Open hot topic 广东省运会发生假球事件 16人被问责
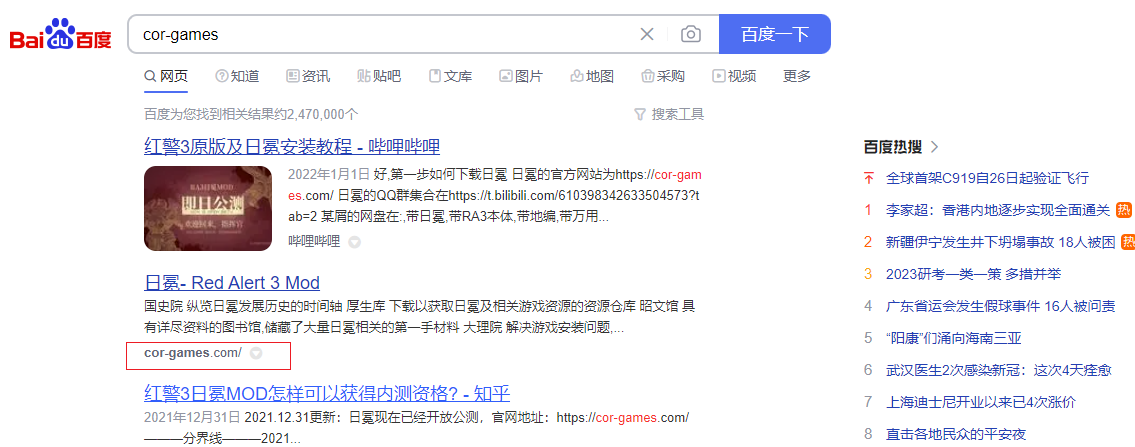The width and height of the screenshot is (1135, 447). 1000,306
